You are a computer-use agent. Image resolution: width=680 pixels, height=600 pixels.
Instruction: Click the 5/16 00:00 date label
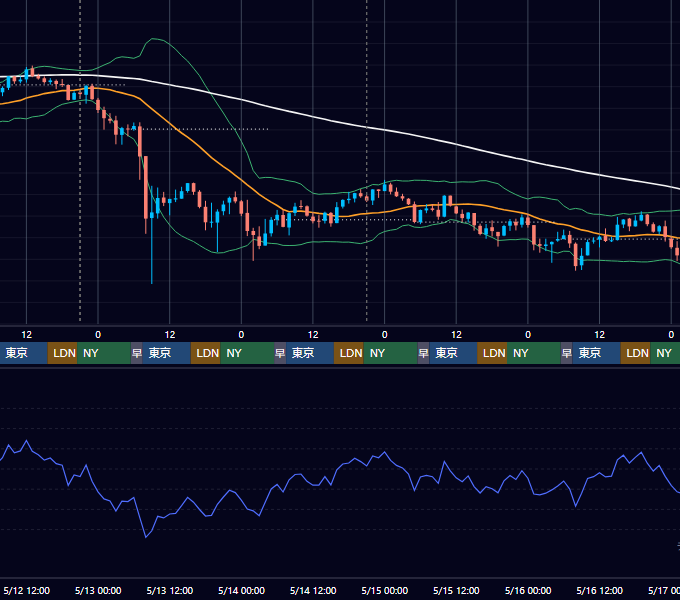[528, 590]
